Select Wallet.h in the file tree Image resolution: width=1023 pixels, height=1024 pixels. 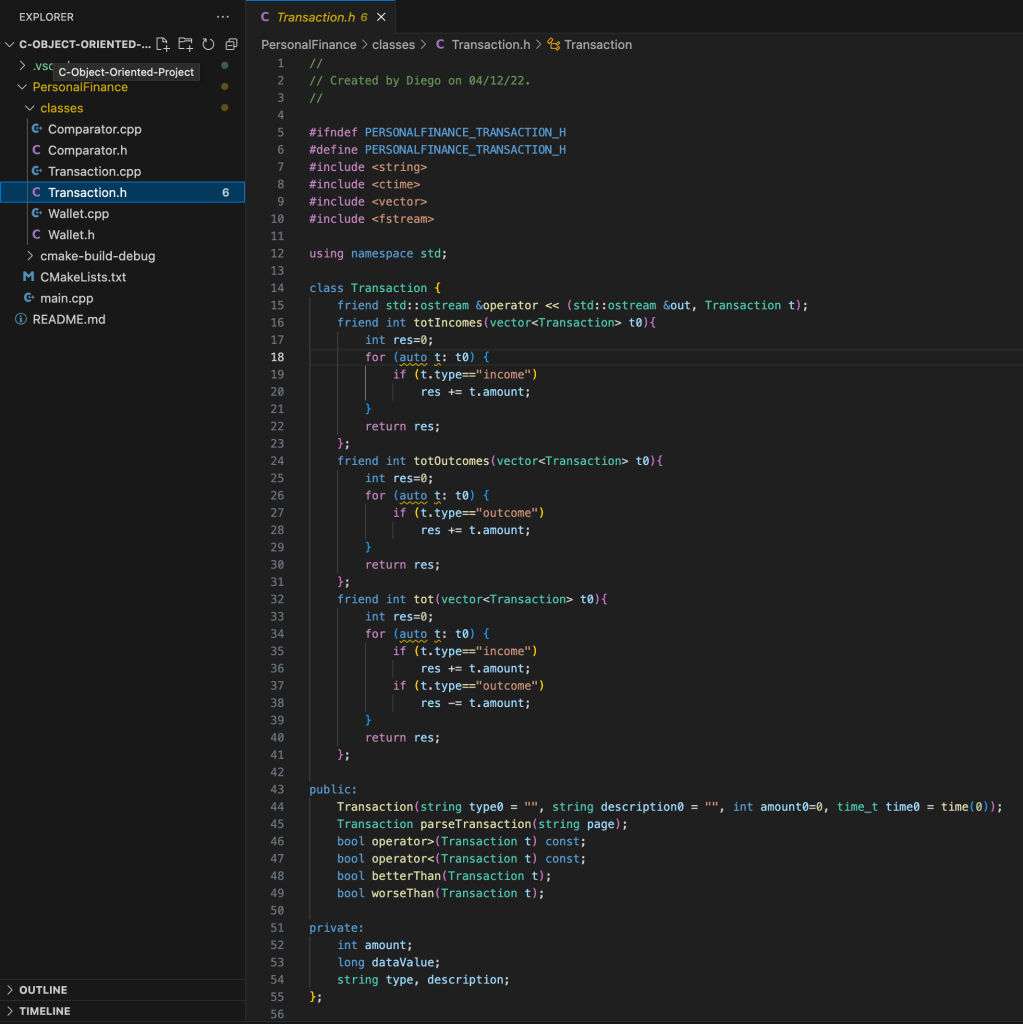[71, 235]
